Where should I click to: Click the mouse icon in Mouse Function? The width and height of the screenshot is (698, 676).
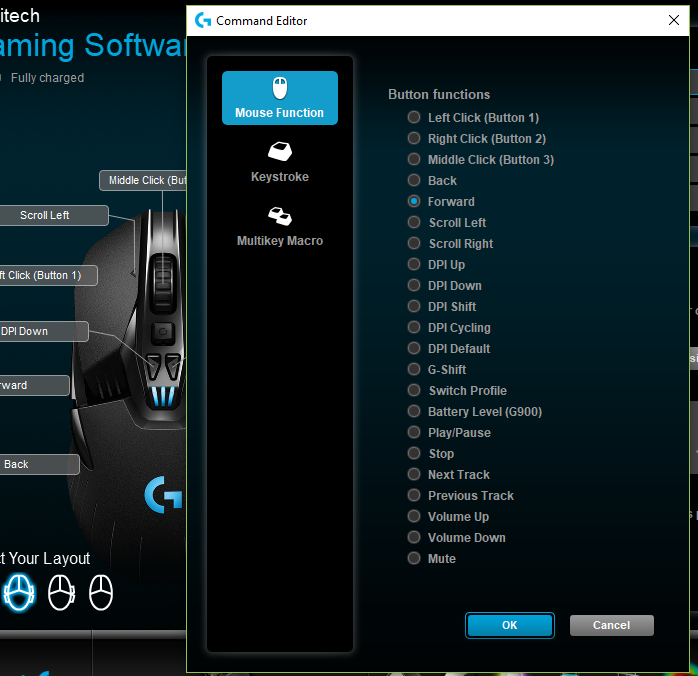[280, 88]
